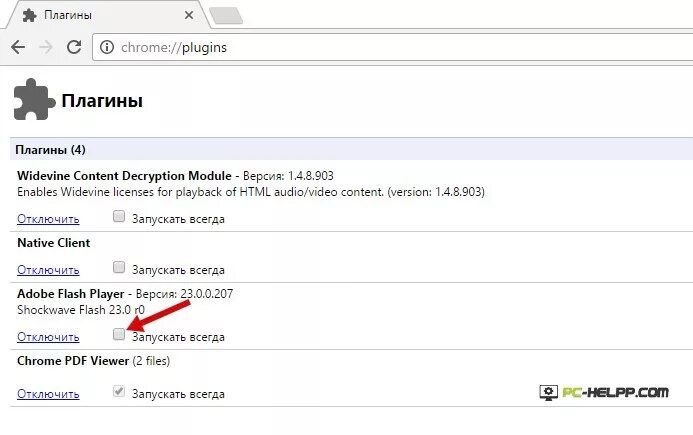The width and height of the screenshot is (693, 435).
Task: Click the Плагины (4) section header
Action: pos(351,149)
